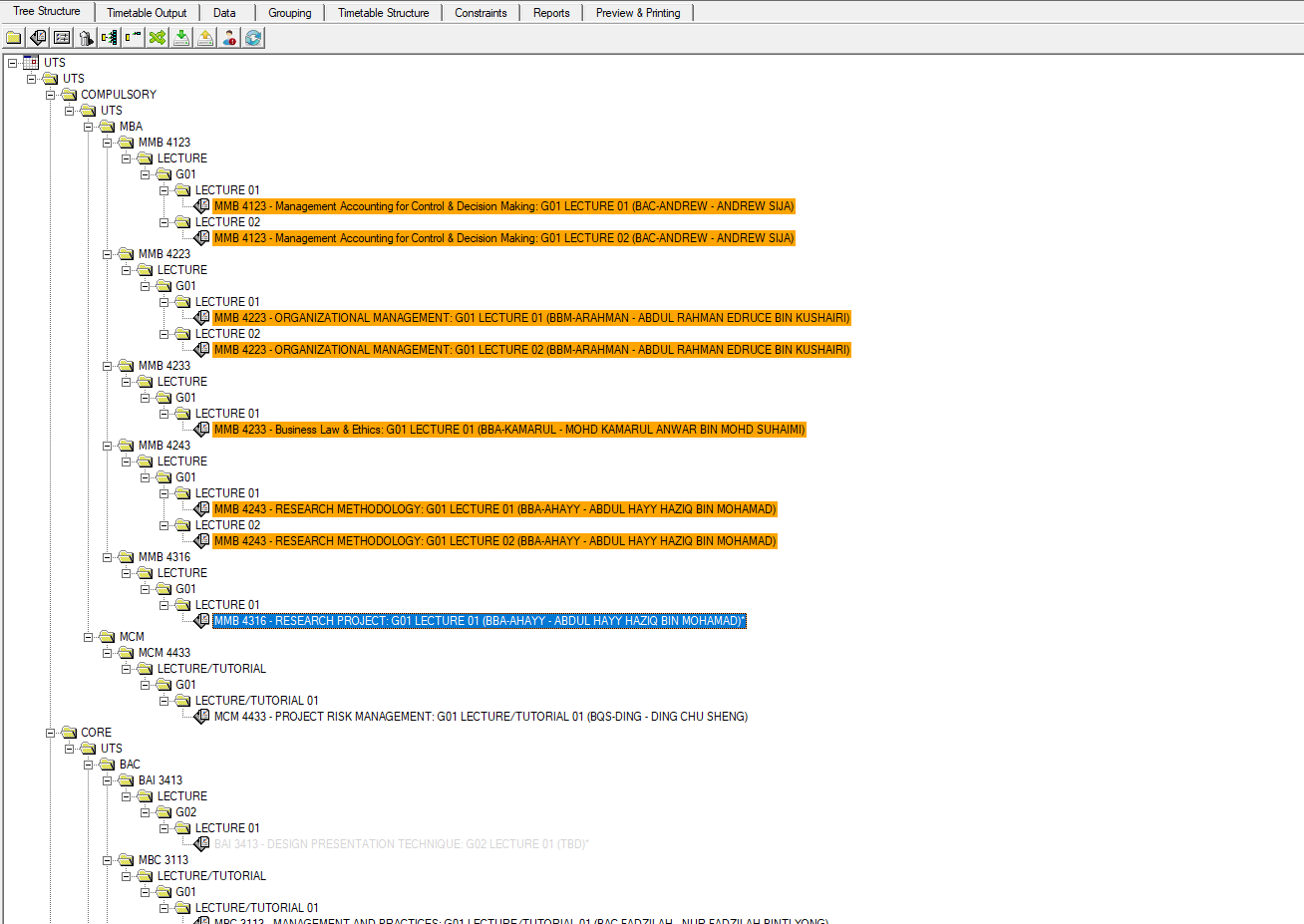
Task: Click the activity icon beside MCM 4433 Project Risk Management
Action: click(202, 717)
